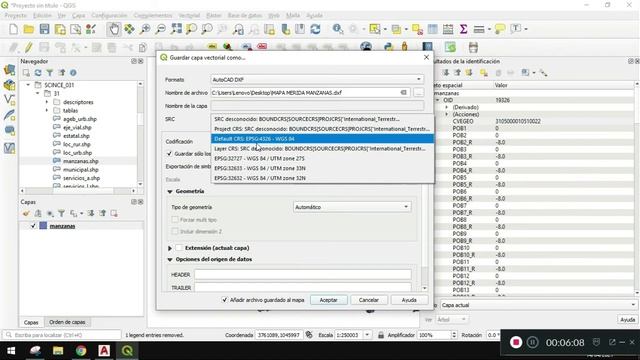The width and height of the screenshot is (640, 360).
Task: Open the Formato AutoCAD DXF dropdown
Action: click(317, 80)
